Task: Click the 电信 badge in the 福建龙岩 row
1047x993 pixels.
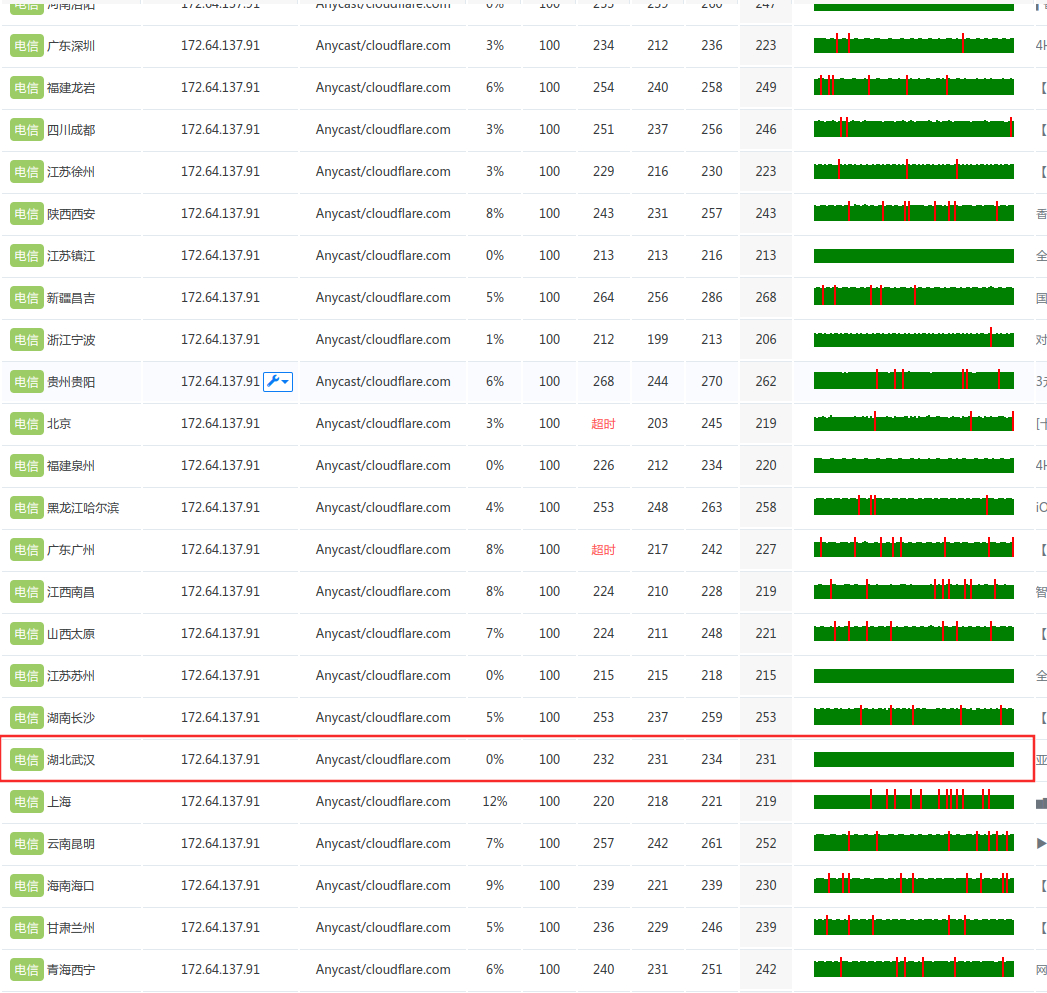Action: (26, 87)
